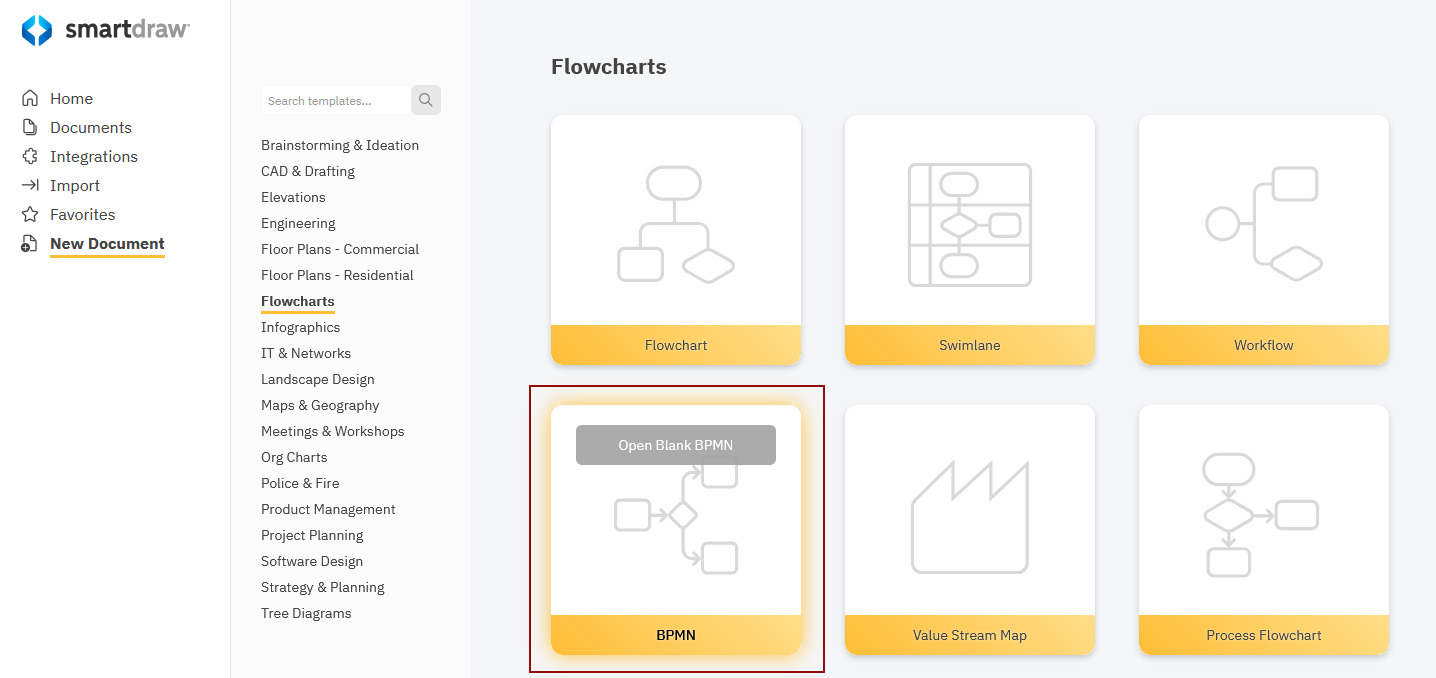Select the Value Stream Map template
Viewport: 1436px width, 678px height.
[x=969, y=530]
